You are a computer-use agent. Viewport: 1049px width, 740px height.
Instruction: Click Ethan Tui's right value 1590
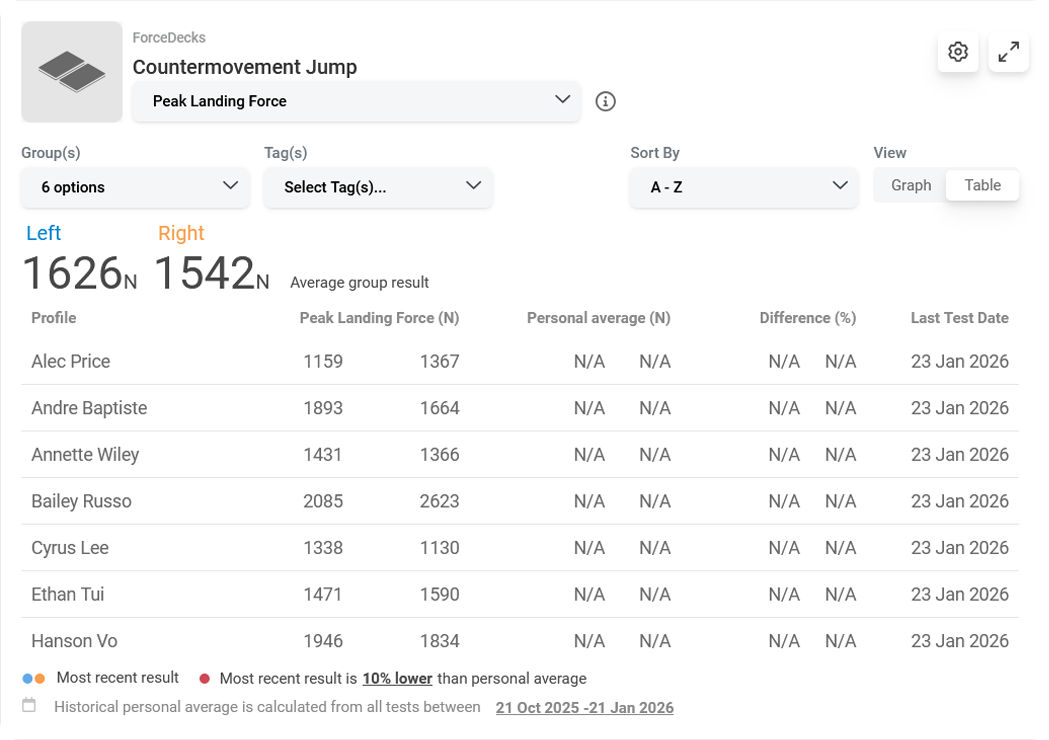point(440,594)
